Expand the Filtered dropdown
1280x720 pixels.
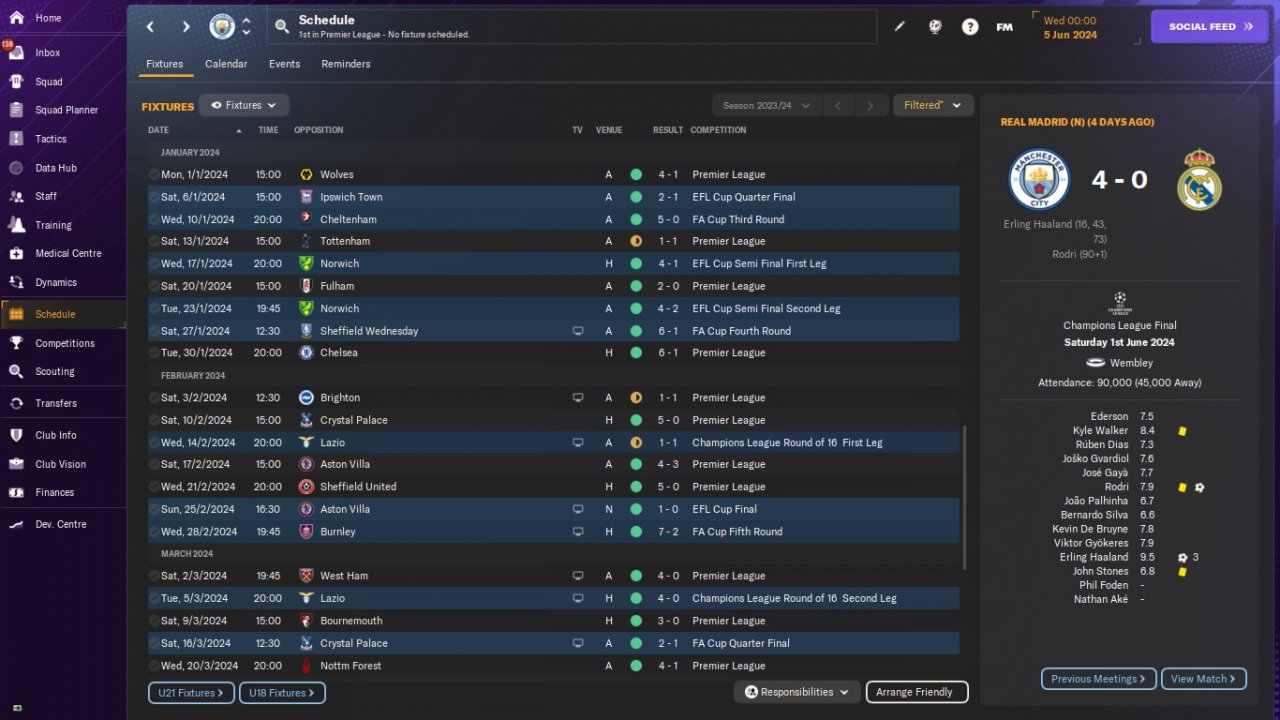pyautogui.click(x=933, y=105)
